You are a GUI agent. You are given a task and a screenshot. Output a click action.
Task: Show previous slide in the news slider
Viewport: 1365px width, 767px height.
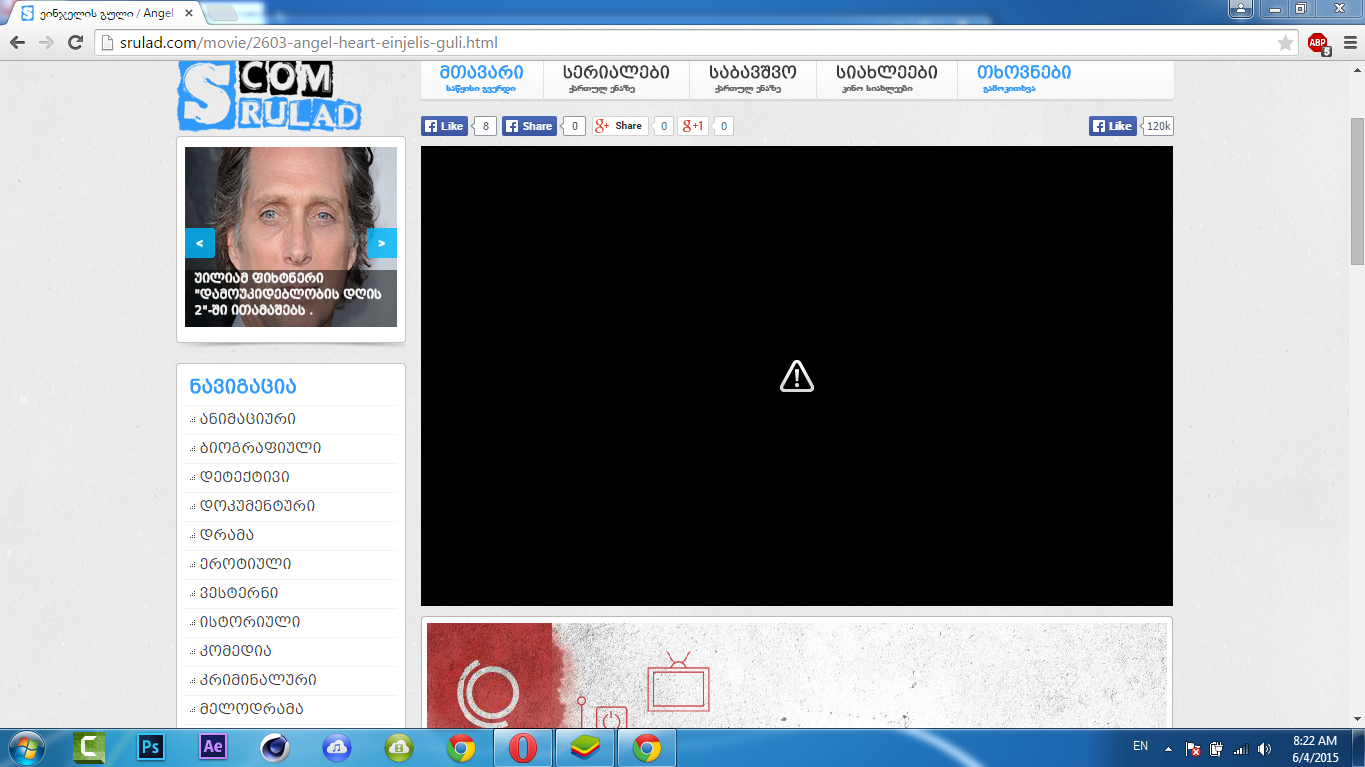[200, 243]
